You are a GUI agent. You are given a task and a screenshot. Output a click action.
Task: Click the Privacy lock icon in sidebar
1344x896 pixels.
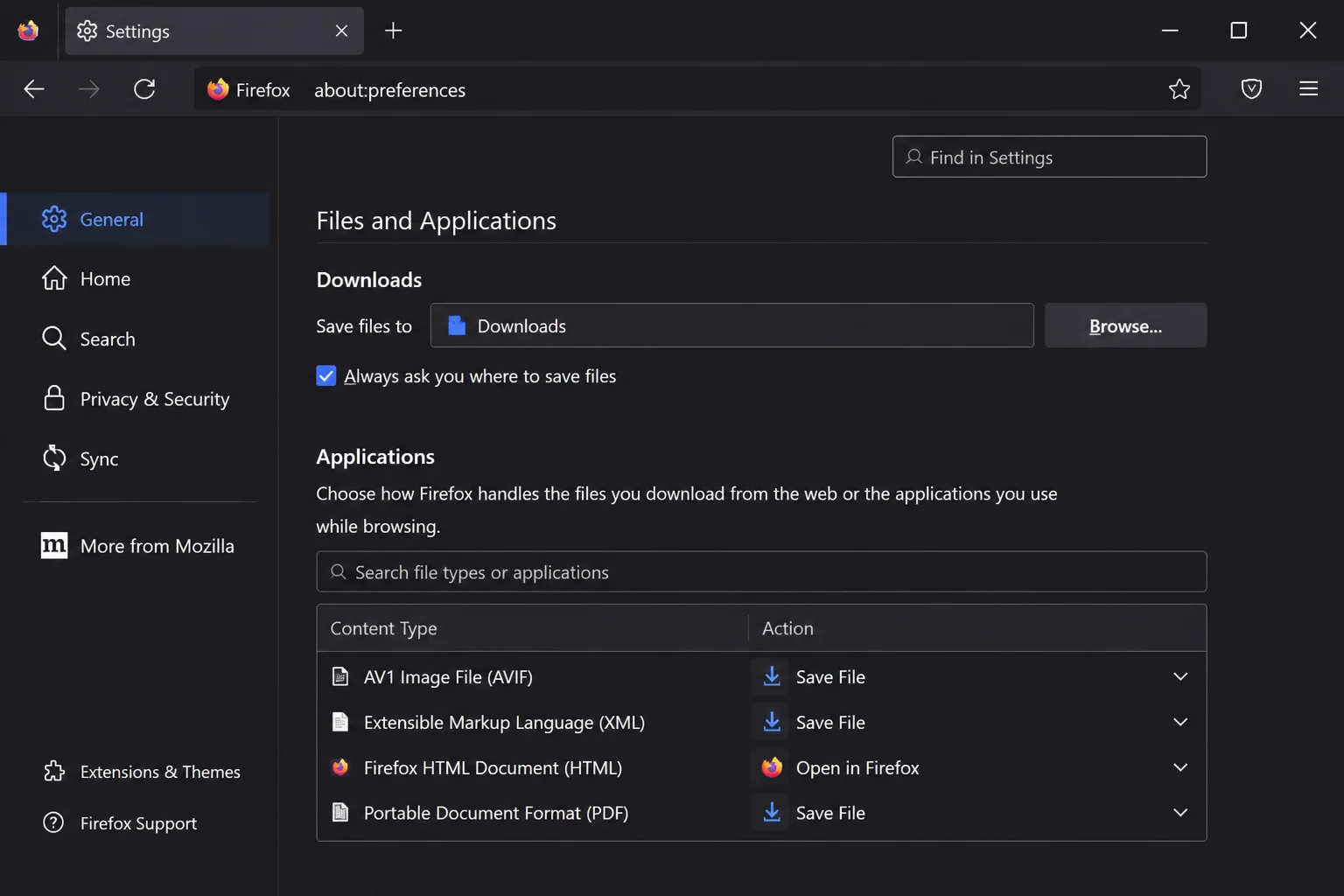point(54,398)
